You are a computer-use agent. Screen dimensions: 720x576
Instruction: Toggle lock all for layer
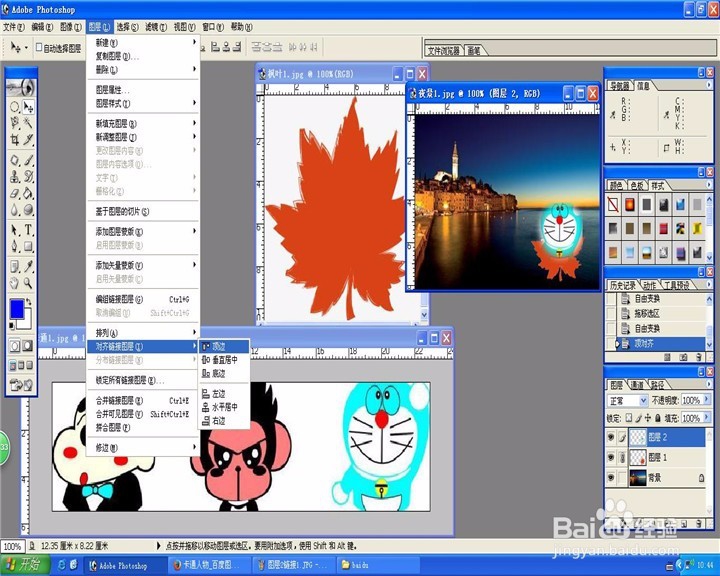point(658,418)
